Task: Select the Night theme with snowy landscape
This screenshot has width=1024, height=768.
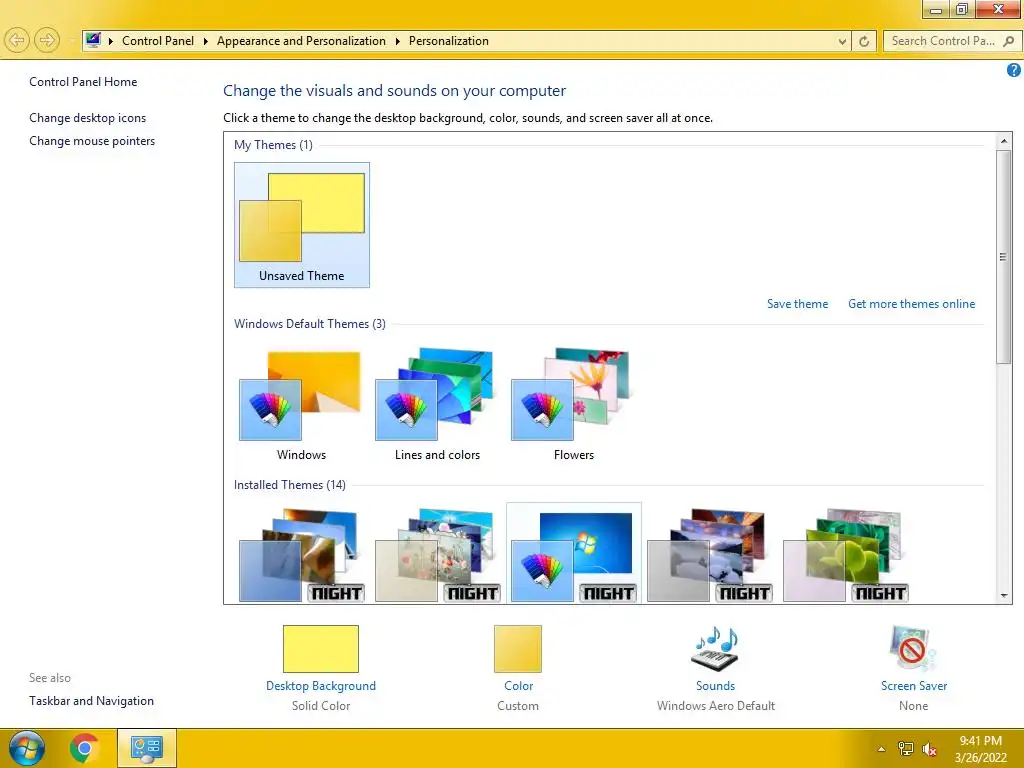Action: pos(709,554)
